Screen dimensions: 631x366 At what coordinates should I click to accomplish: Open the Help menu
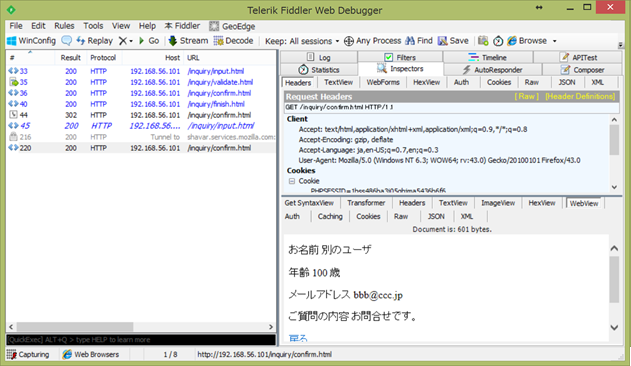(147, 26)
